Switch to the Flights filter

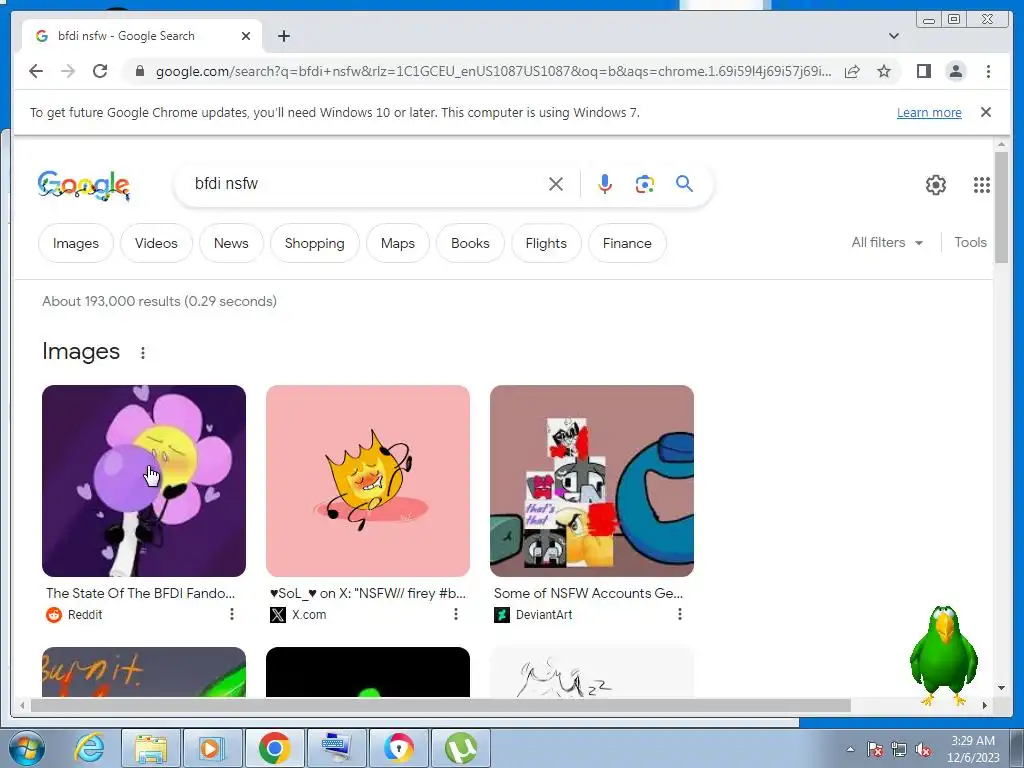click(x=546, y=243)
